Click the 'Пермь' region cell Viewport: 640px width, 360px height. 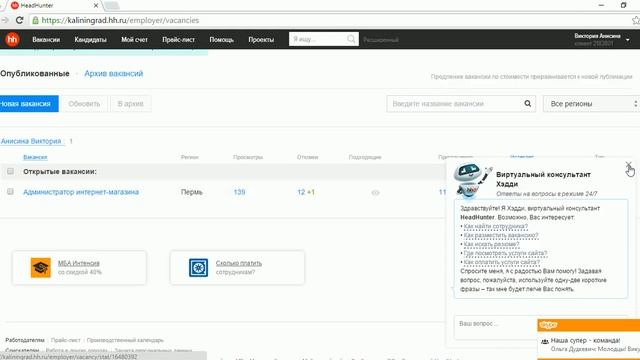click(191, 192)
